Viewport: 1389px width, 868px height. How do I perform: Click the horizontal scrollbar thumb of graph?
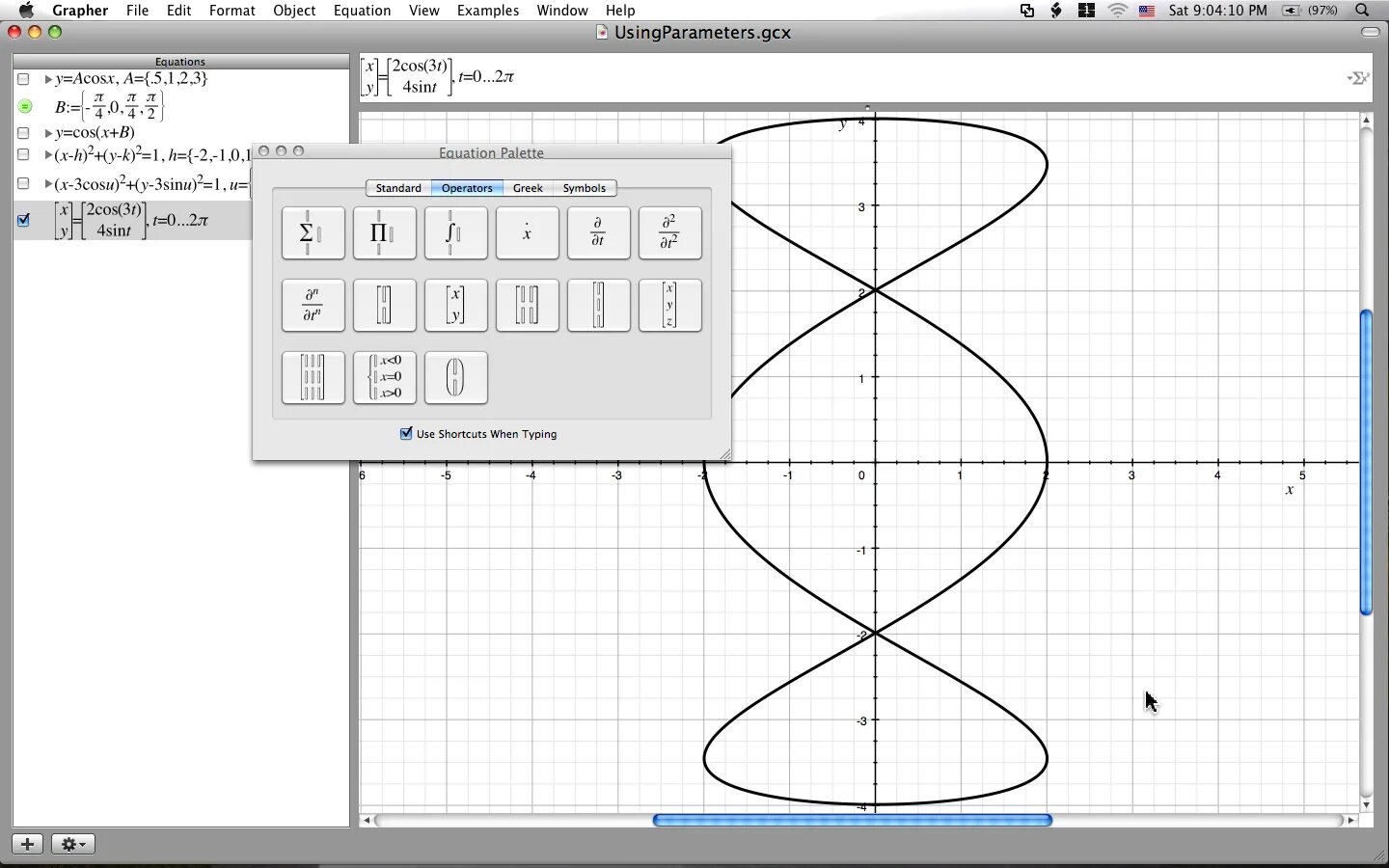[x=853, y=820]
